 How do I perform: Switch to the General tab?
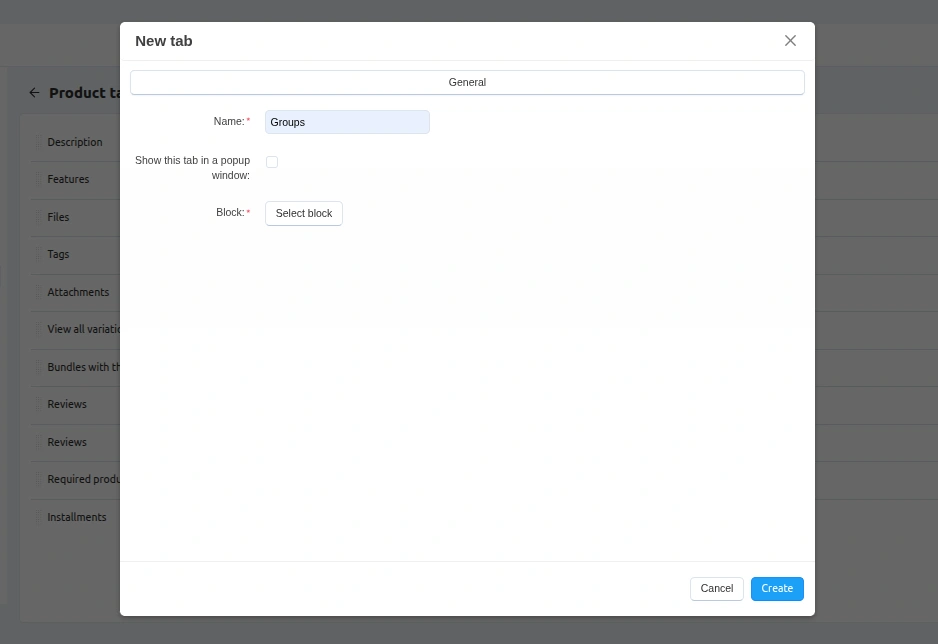(x=467, y=82)
